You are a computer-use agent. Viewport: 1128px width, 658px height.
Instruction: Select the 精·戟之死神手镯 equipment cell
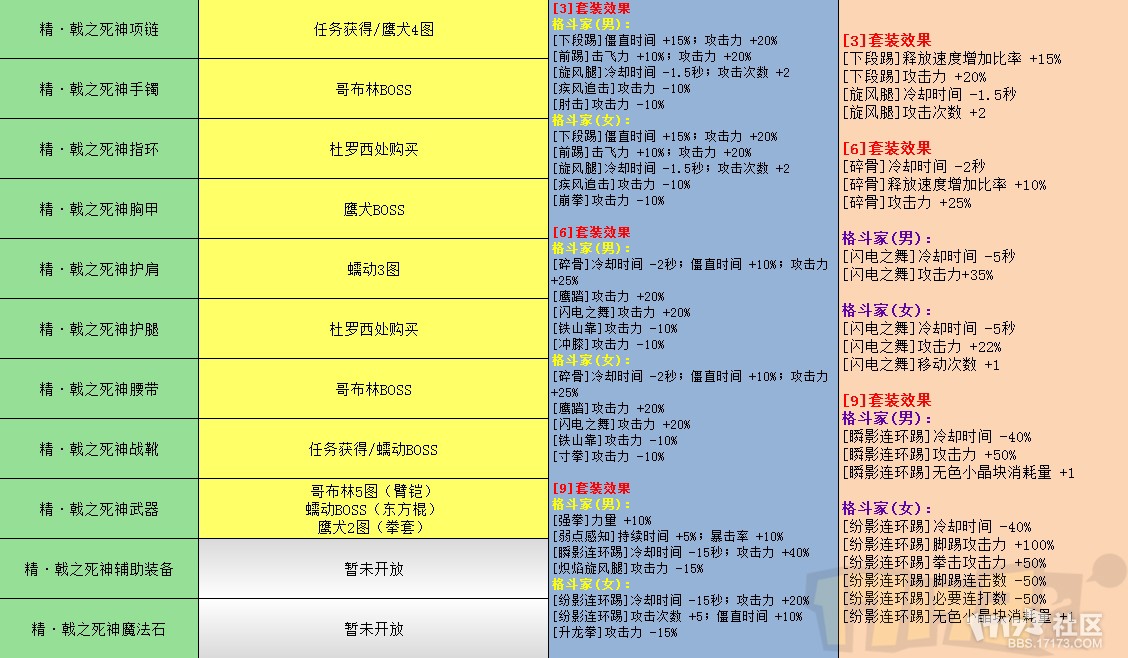[x=99, y=89]
